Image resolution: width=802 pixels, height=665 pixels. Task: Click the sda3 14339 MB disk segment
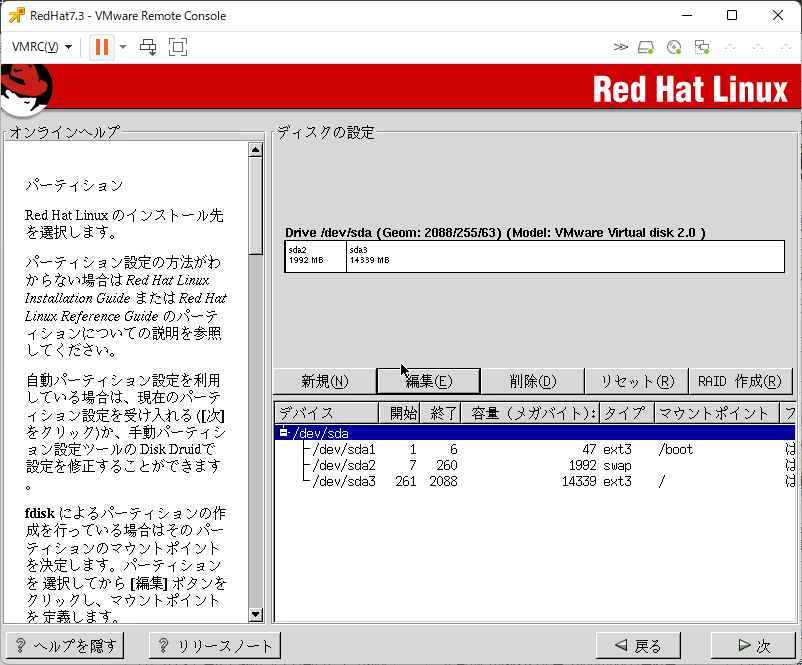pyautogui.click(x=565, y=256)
